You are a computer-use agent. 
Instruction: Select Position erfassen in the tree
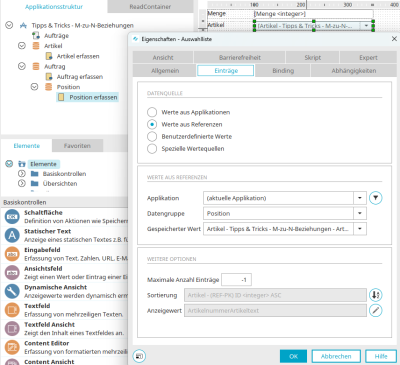coord(93,97)
